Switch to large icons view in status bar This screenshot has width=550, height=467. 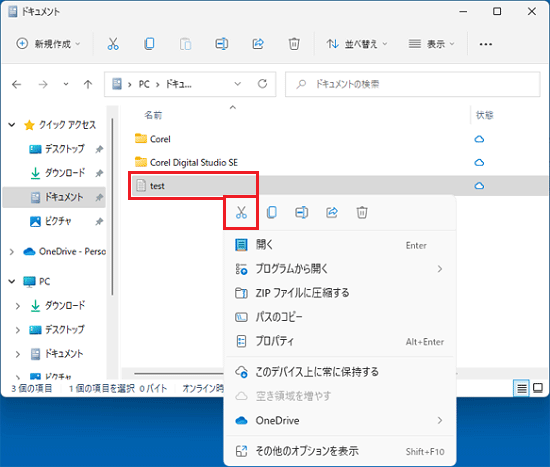pos(538,388)
